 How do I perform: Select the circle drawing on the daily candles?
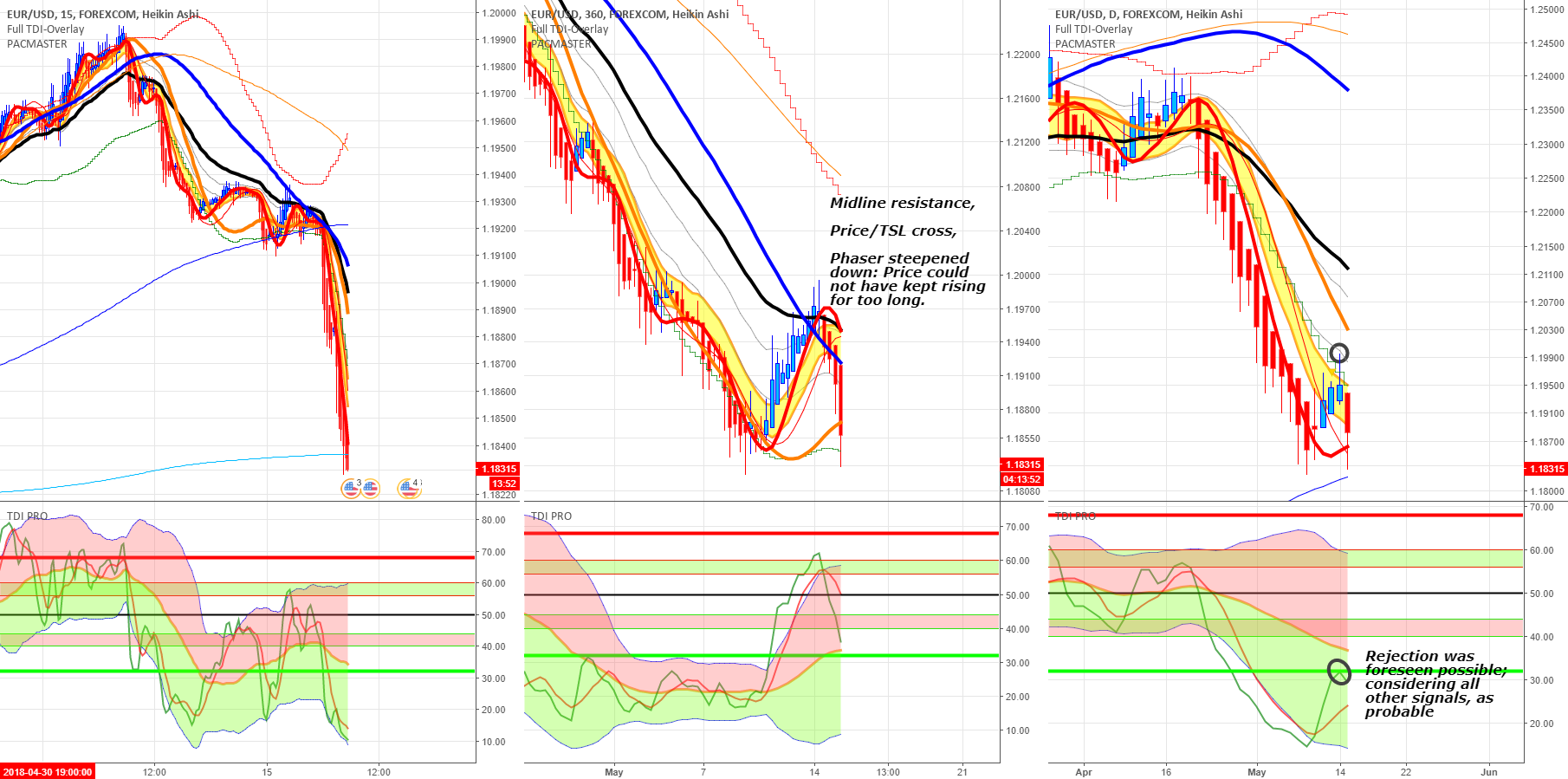pos(1339,353)
